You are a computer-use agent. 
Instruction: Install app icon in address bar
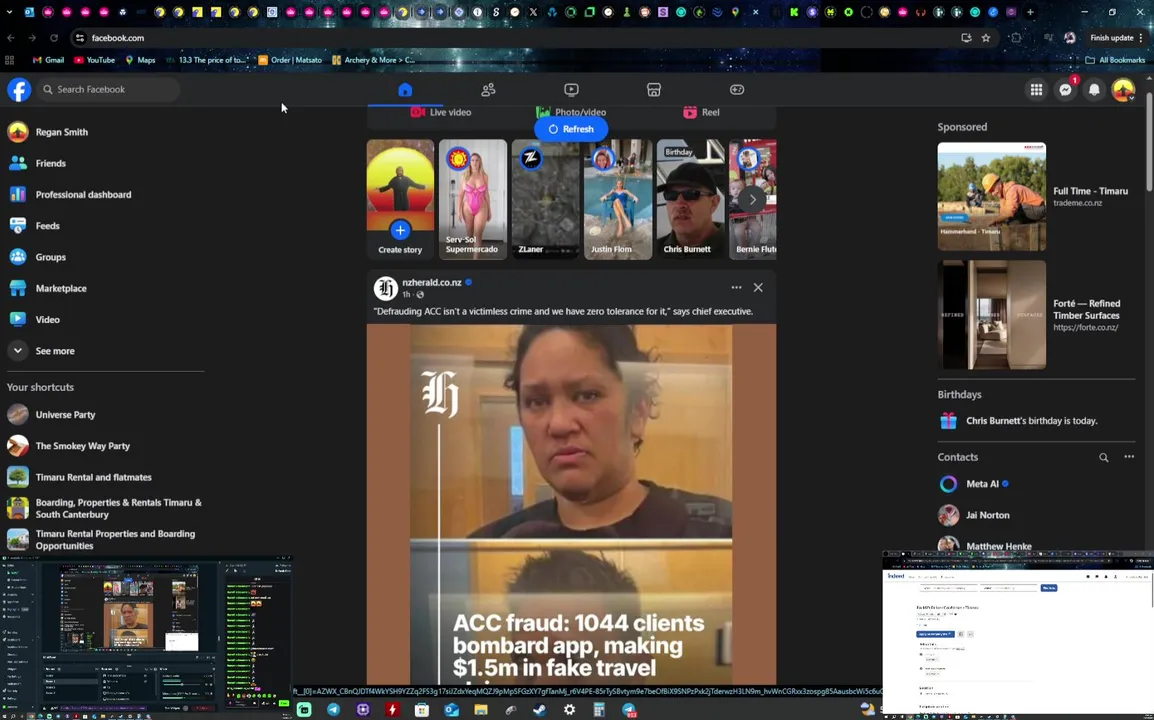(x=966, y=38)
